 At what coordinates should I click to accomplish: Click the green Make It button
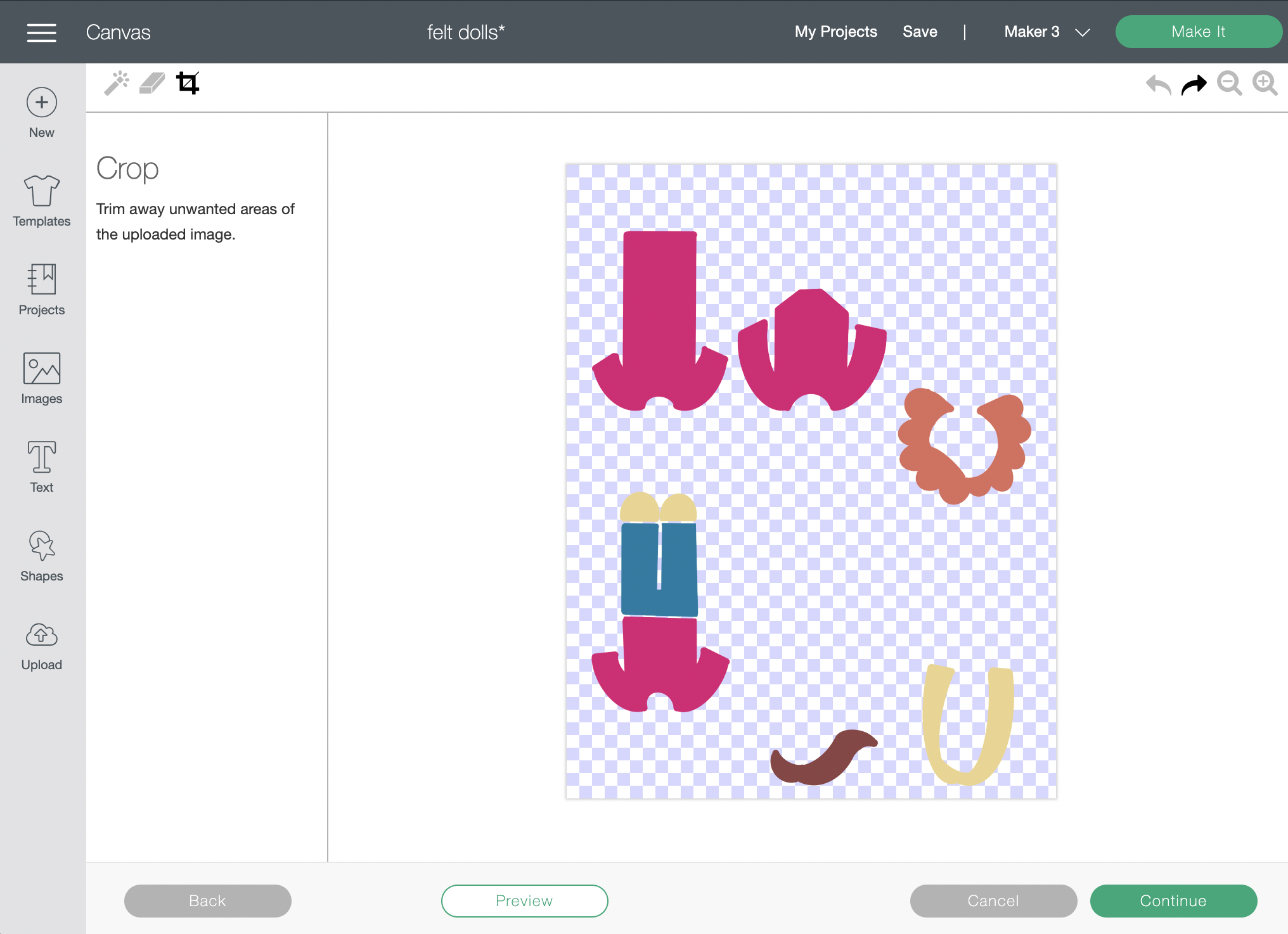coord(1198,32)
